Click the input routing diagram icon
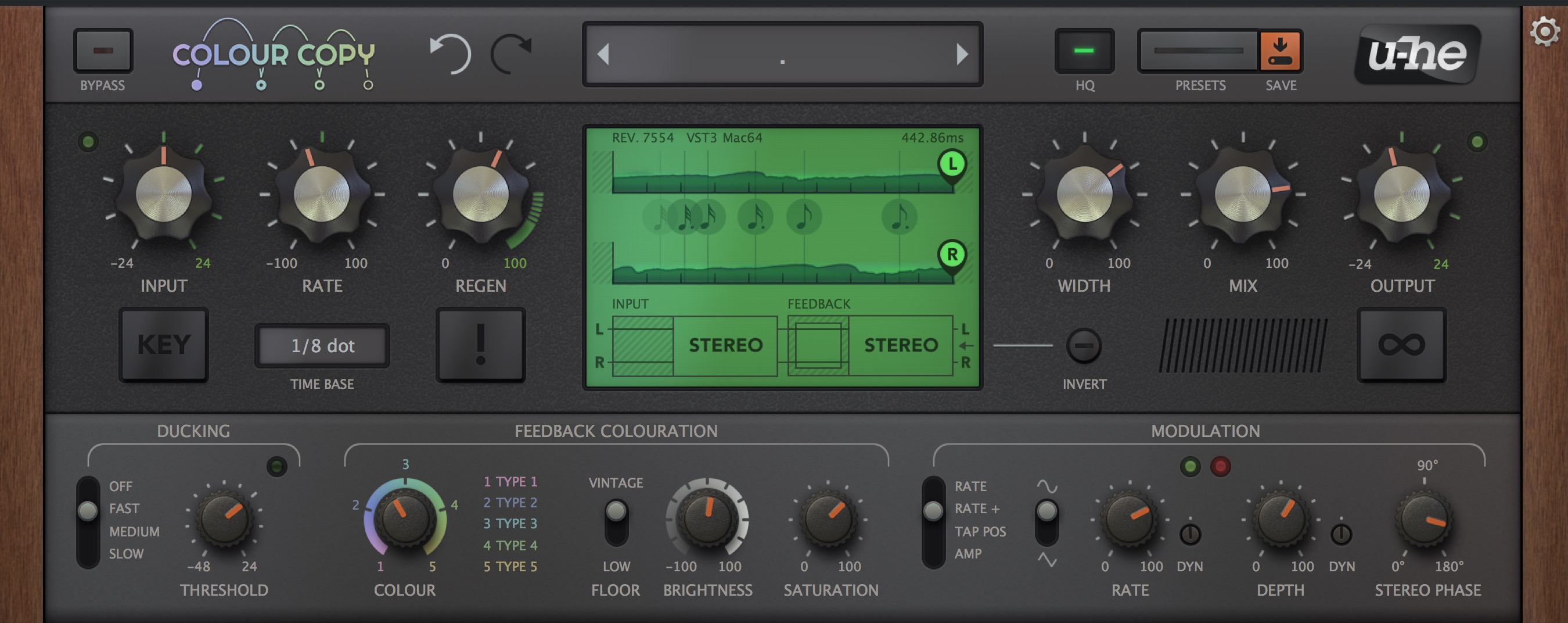This screenshot has width=1568, height=623. [642, 345]
